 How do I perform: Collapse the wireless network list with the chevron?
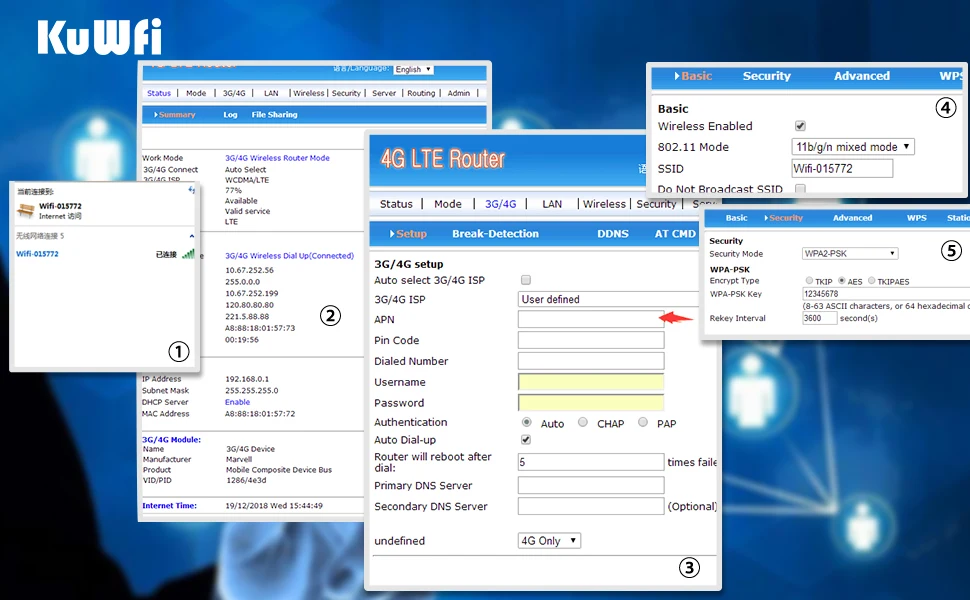(x=191, y=235)
